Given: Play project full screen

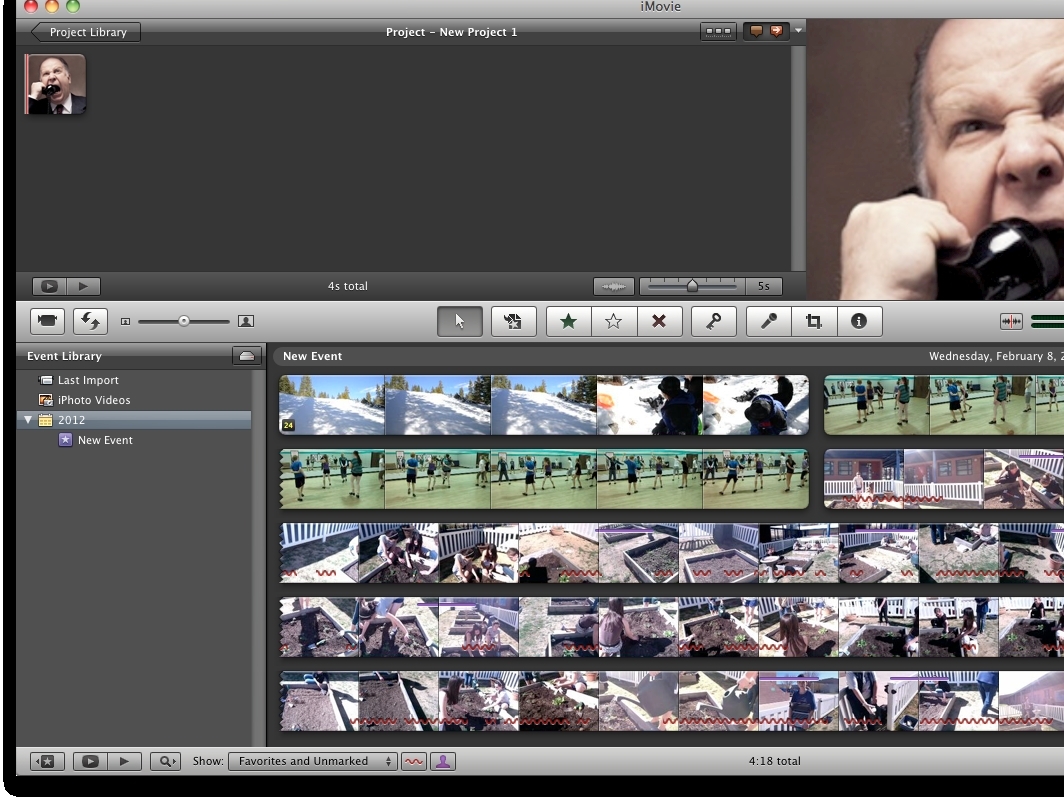Looking at the screenshot, I should [49, 286].
